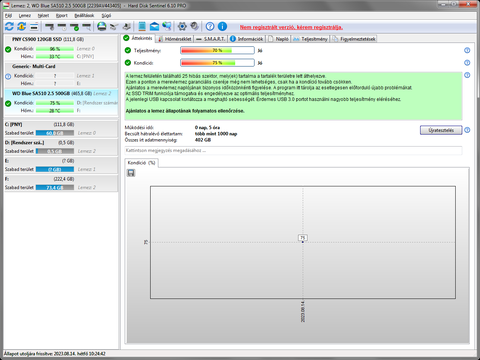Switch to the Teljesítmény tab
This screenshot has height=360, width=480.
[x=311, y=39]
